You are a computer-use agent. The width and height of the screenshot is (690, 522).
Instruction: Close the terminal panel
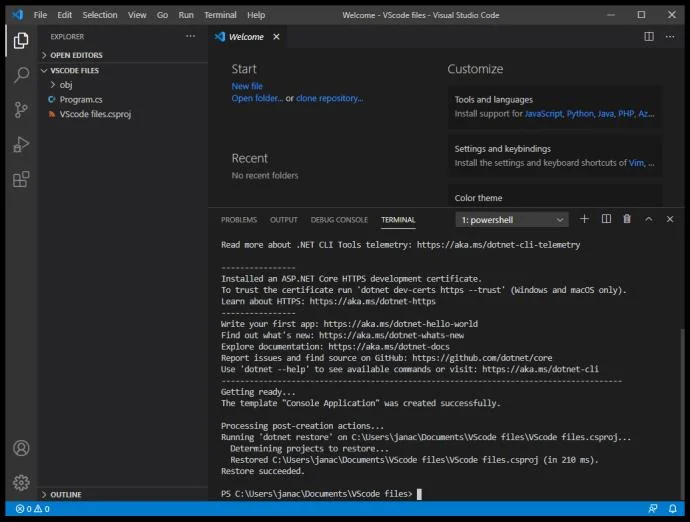(x=670, y=219)
